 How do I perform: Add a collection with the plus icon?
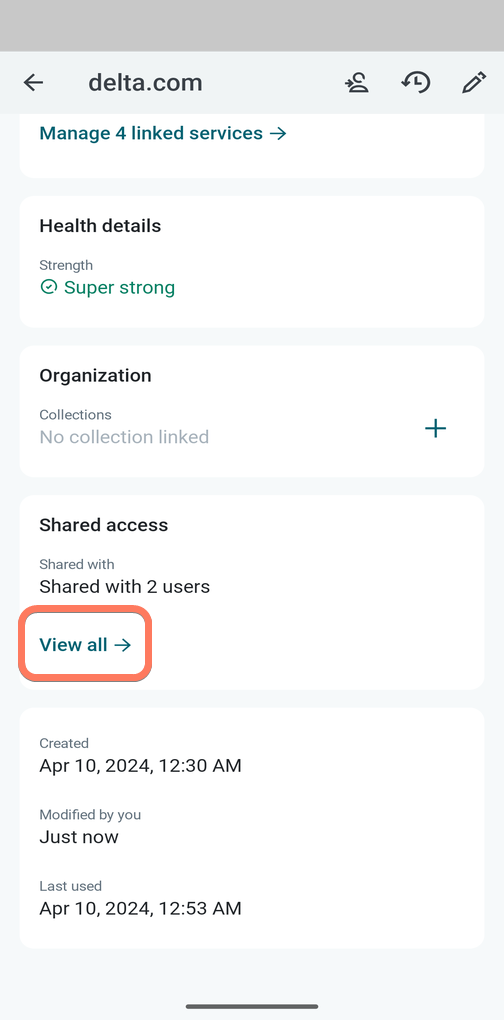coord(435,428)
